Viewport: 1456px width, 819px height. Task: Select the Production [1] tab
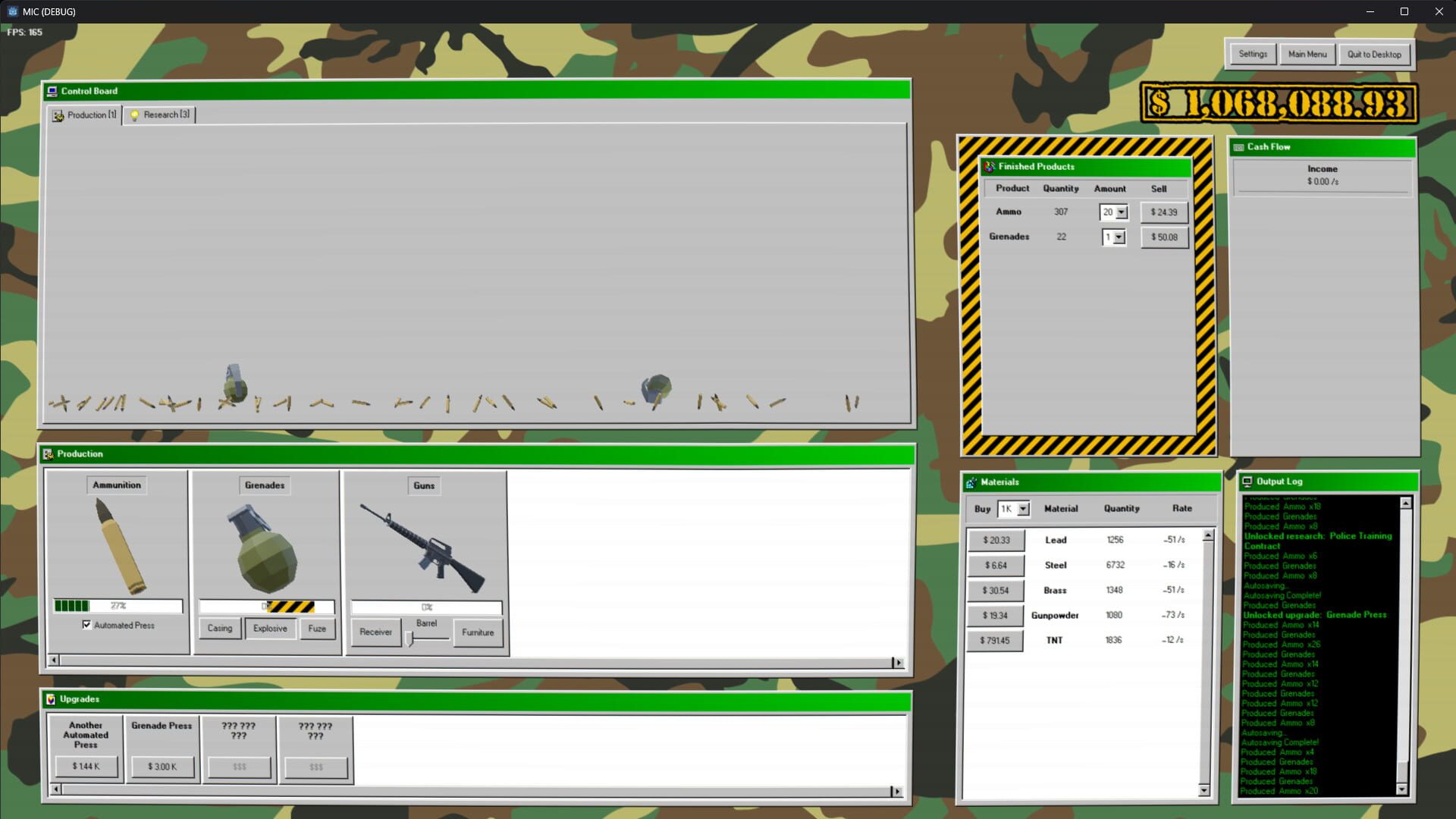point(83,115)
